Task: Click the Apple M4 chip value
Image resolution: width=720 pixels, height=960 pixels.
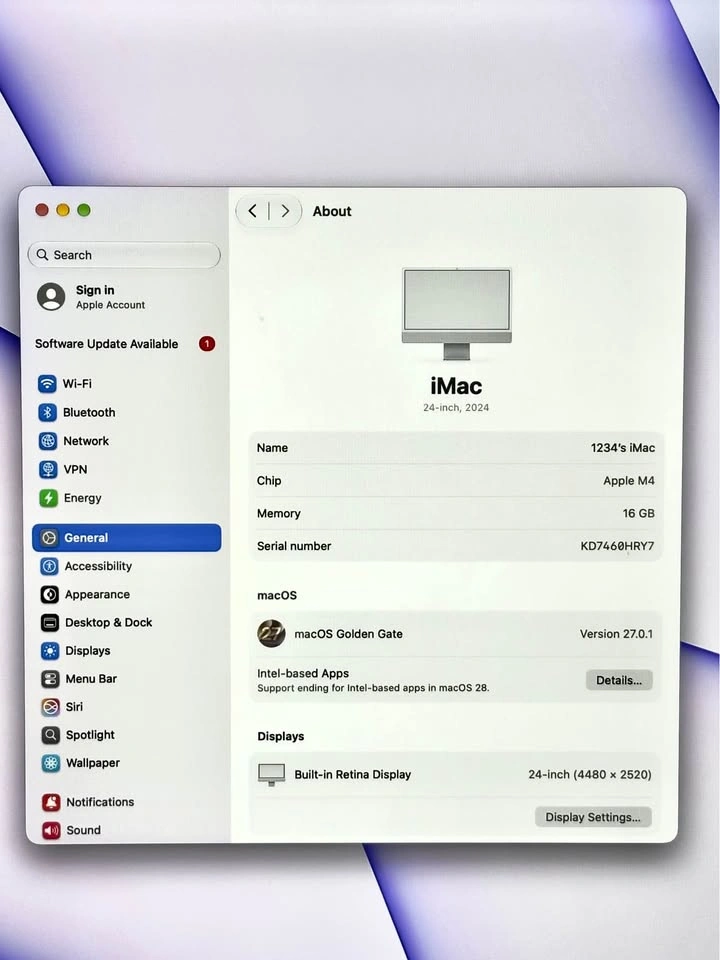Action: coord(629,481)
